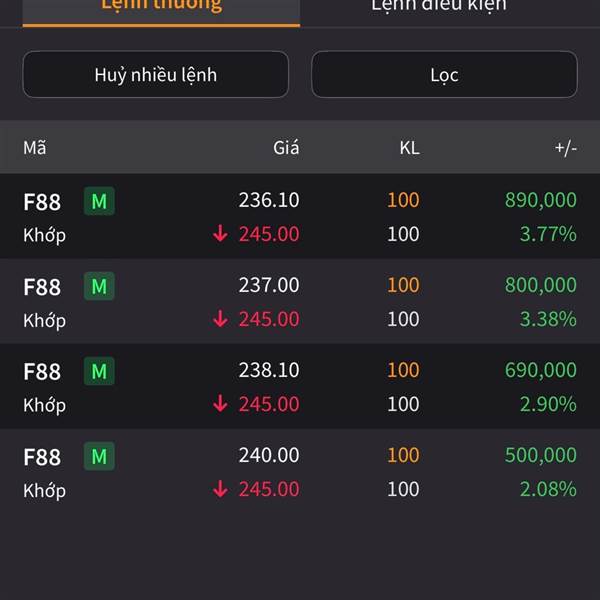This screenshot has width=600, height=600.
Task: Click the M badge on the 236.10 order
Action: coord(99,202)
